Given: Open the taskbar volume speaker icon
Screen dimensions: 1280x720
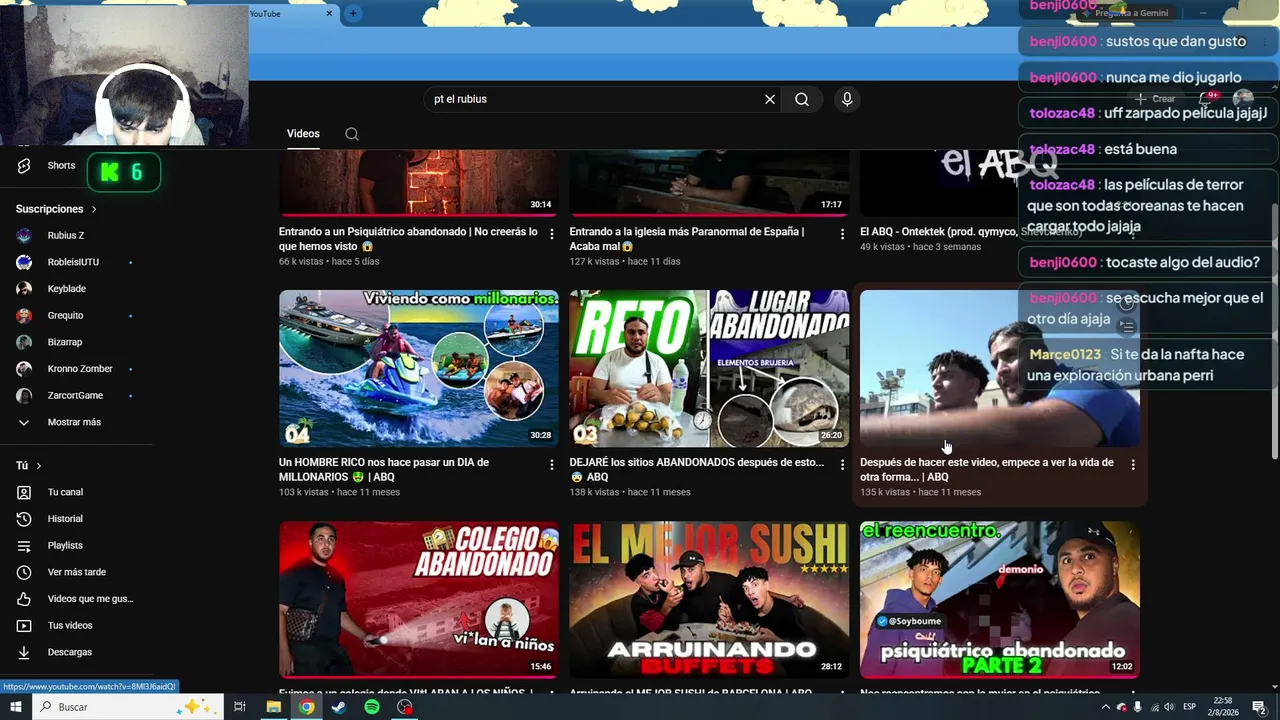Looking at the screenshot, I should [x=1169, y=707].
